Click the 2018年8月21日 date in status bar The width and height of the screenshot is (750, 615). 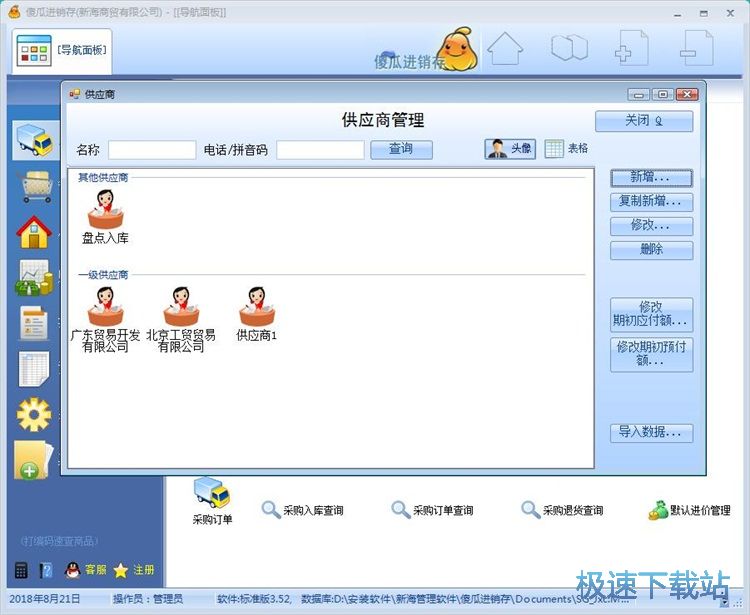tap(45, 599)
